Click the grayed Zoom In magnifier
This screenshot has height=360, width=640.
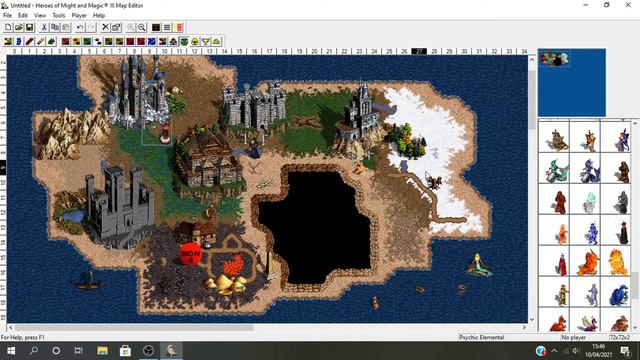(131, 27)
